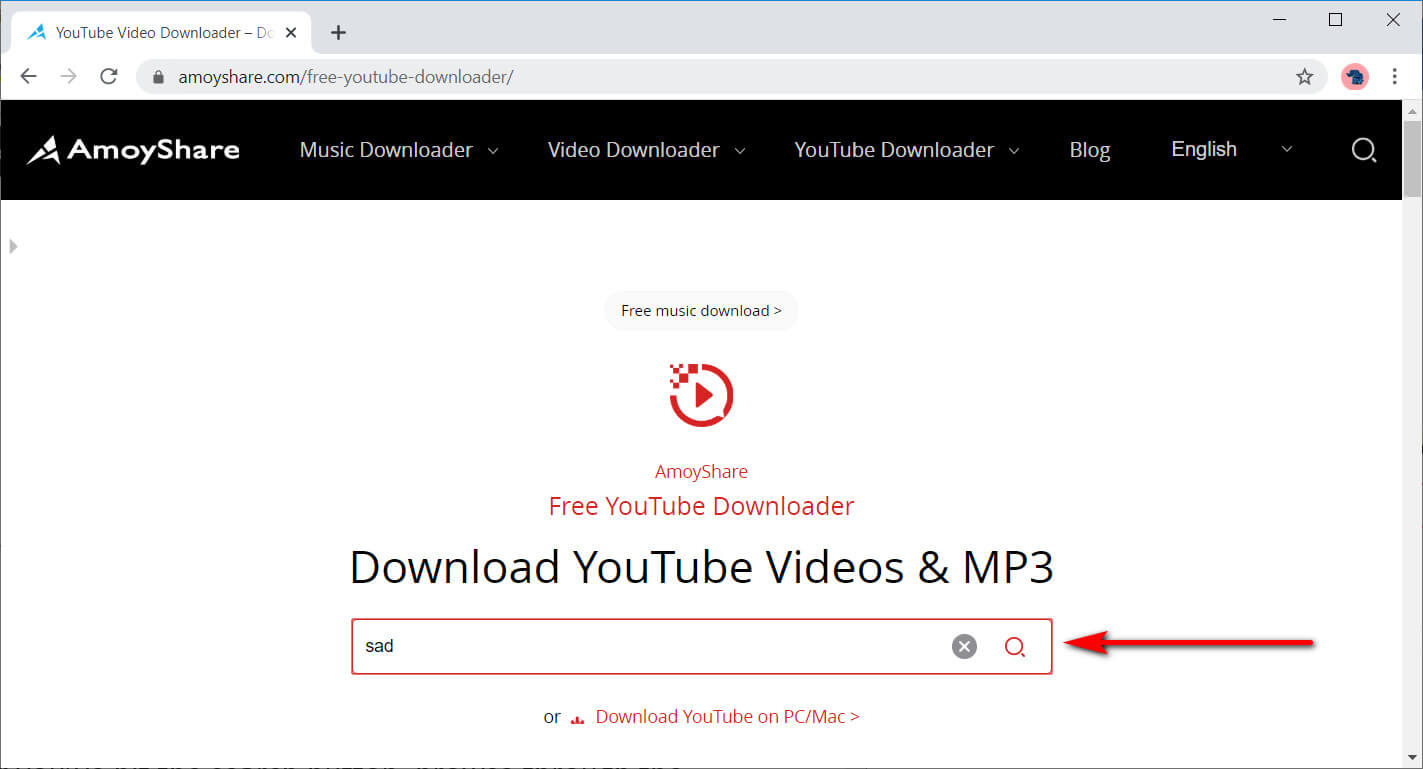Select the YouTube Video Downloader tab
The height and width of the screenshot is (769, 1423).
coord(163,32)
